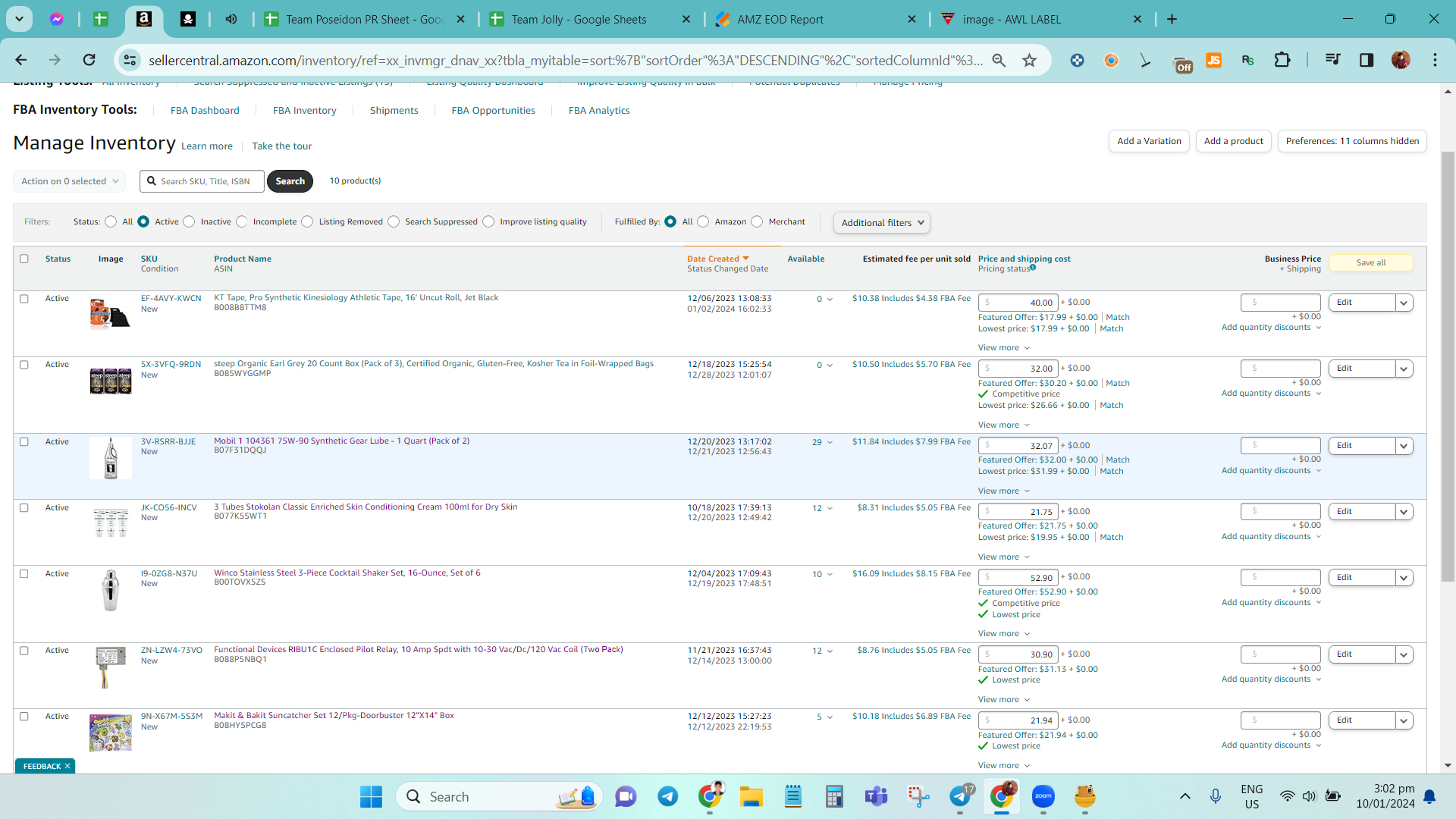Open a new browser tab
The width and height of the screenshot is (1456, 819).
point(1172,19)
